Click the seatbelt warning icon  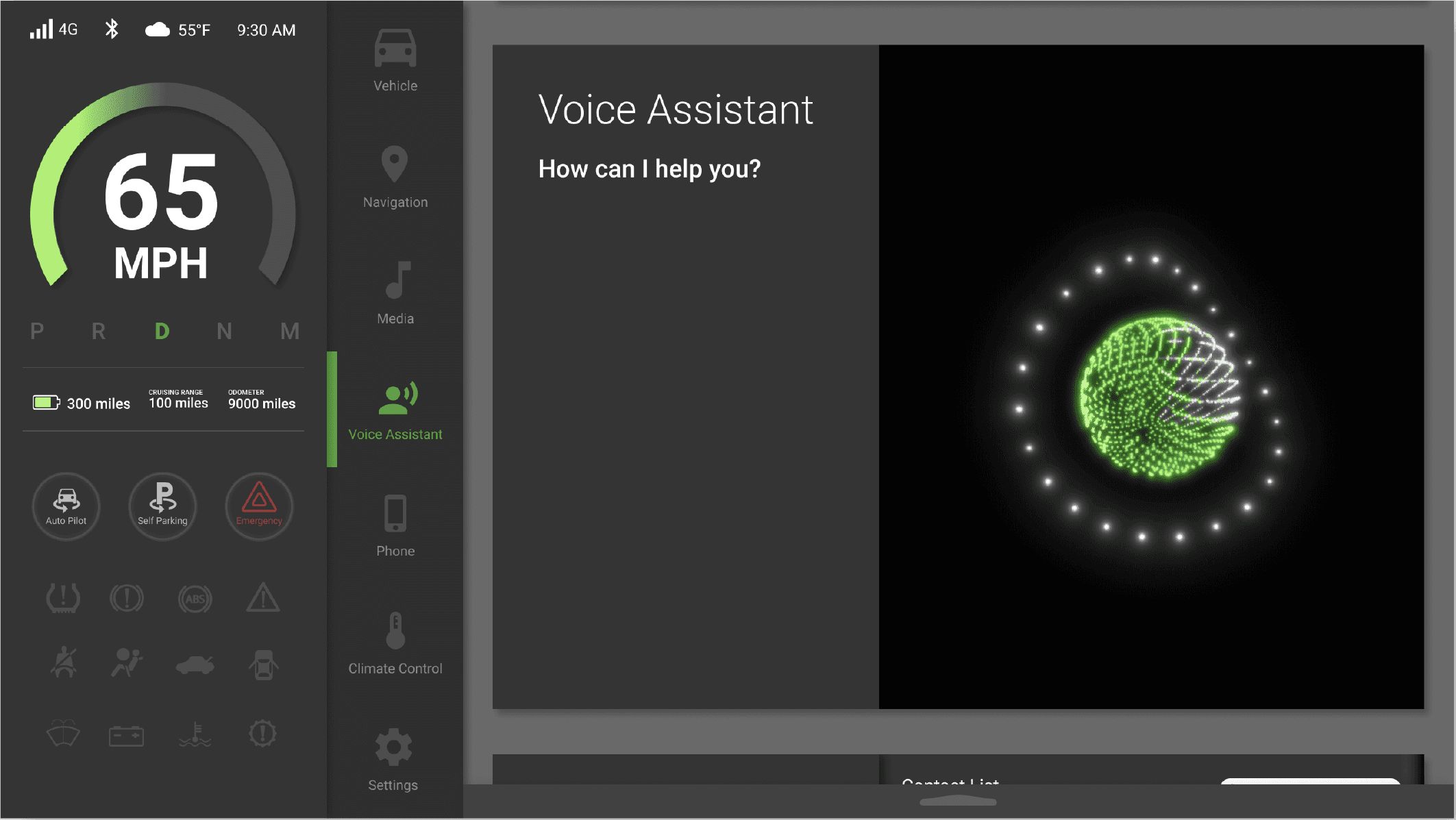point(64,662)
